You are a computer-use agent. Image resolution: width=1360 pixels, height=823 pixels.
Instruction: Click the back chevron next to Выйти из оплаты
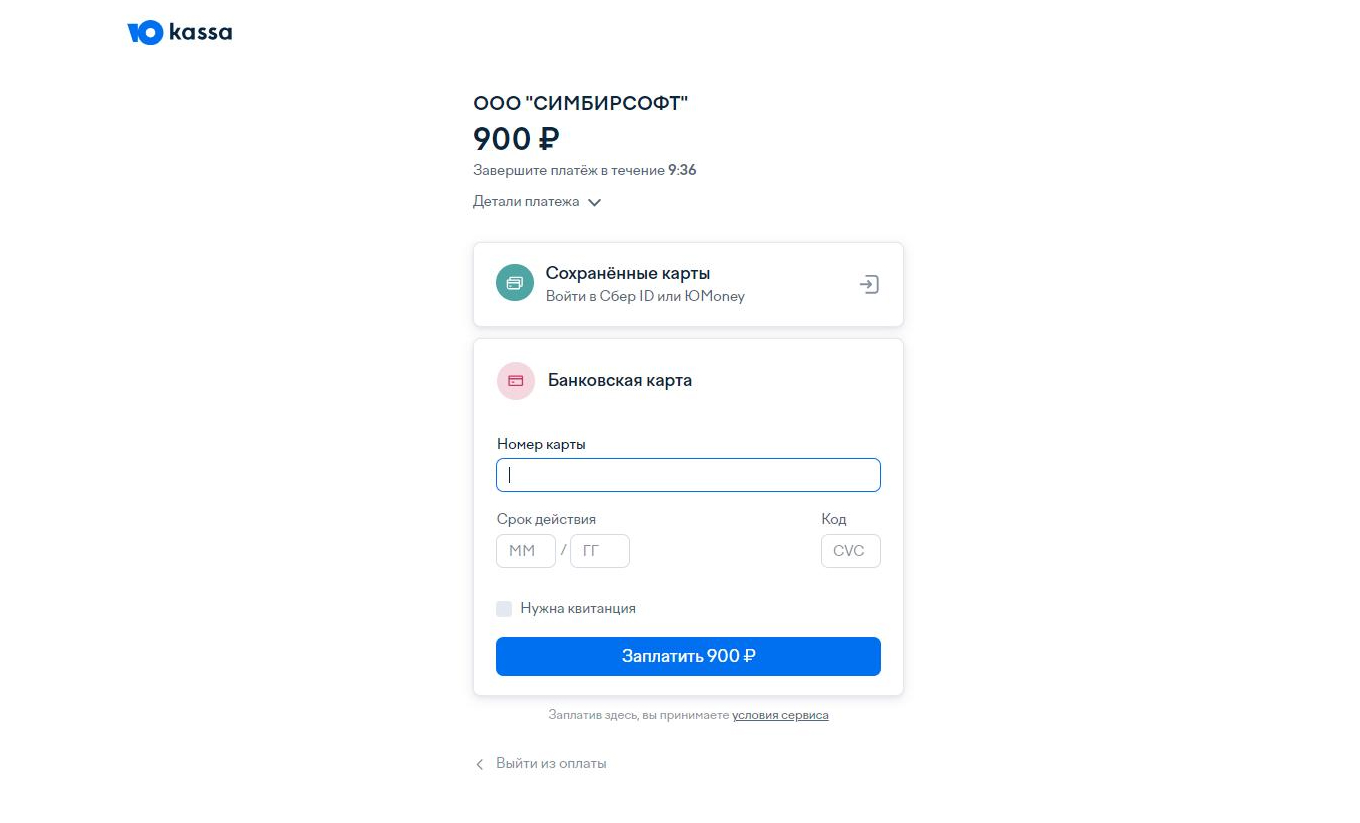pyautogui.click(x=479, y=763)
